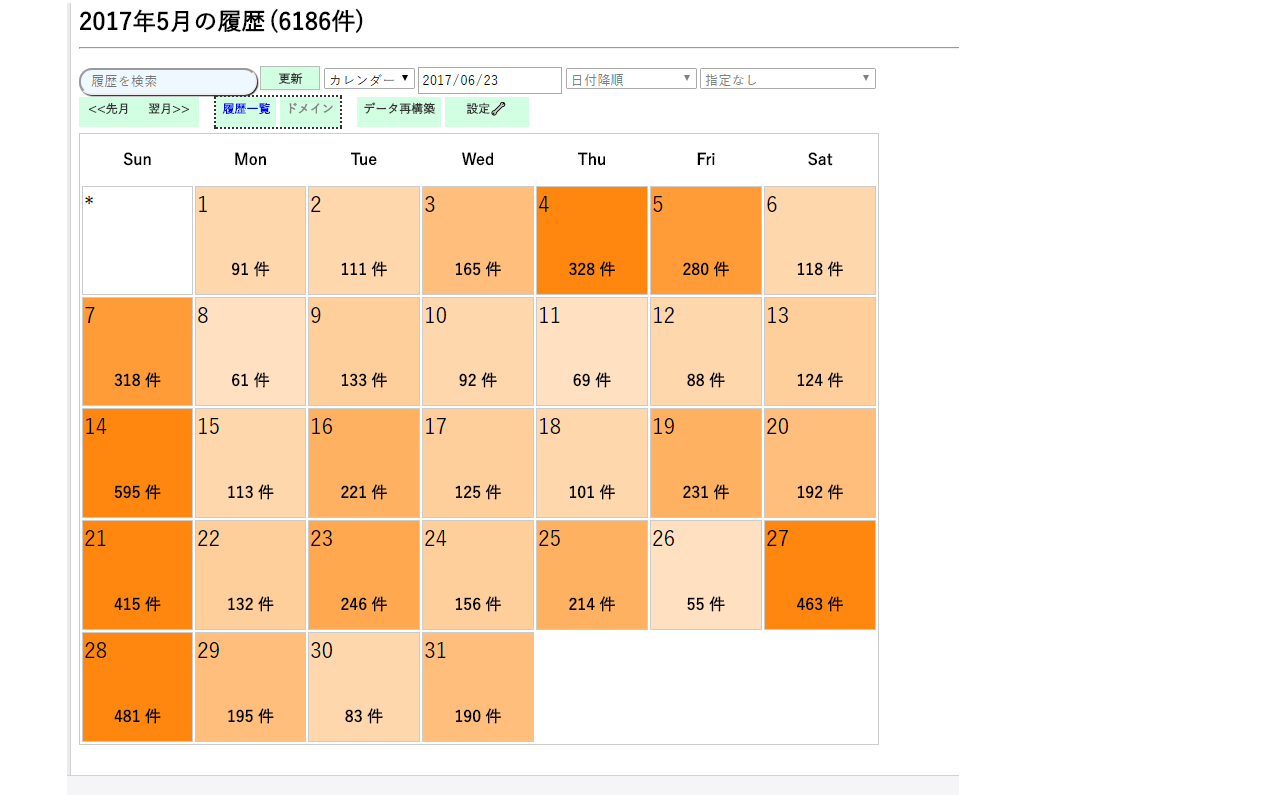
Task: Open May 2 cell with 111 件
Action: (364, 240)
